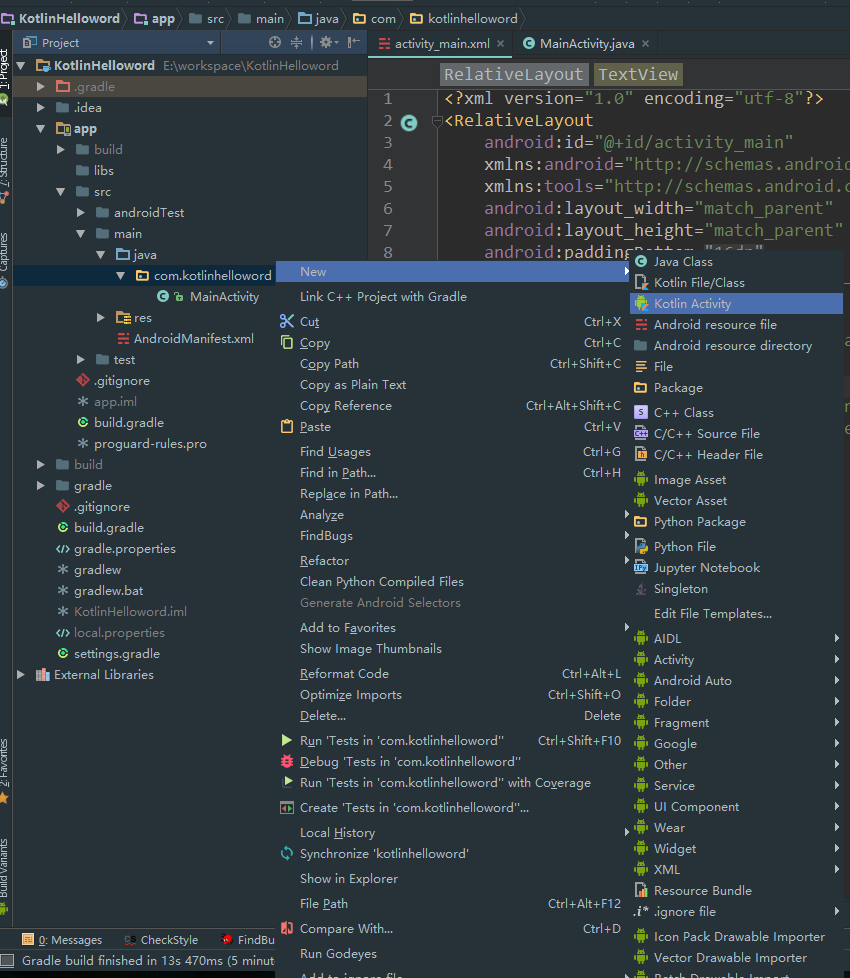
Task: Click the Java Class icon
Action: pyautogui.click(x=640, y=261)
